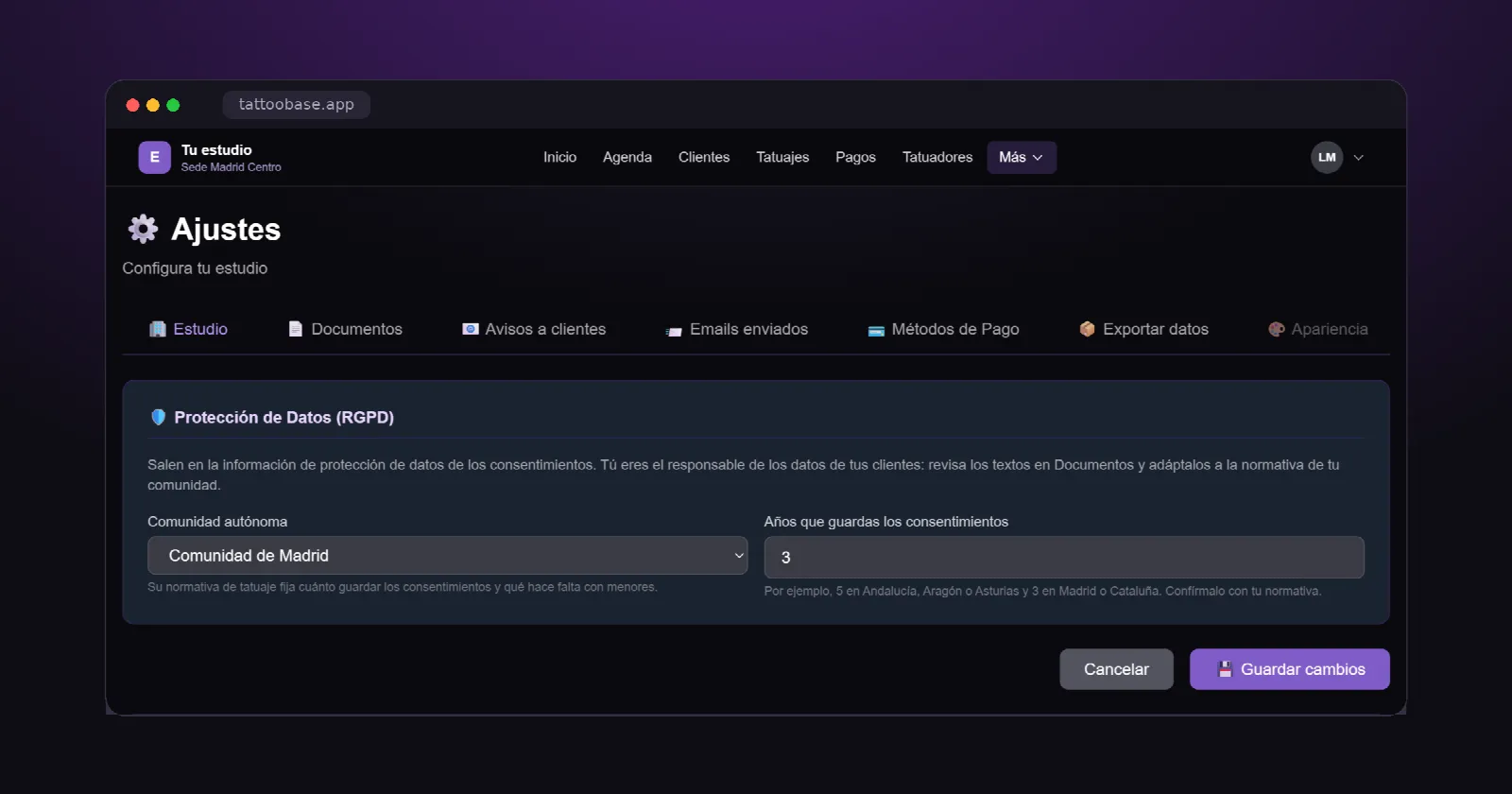The width and height of the screenshot is (1512, 794).
Task: Click the credit card icon beside Métodos de Pago
Action: point(876,331)
